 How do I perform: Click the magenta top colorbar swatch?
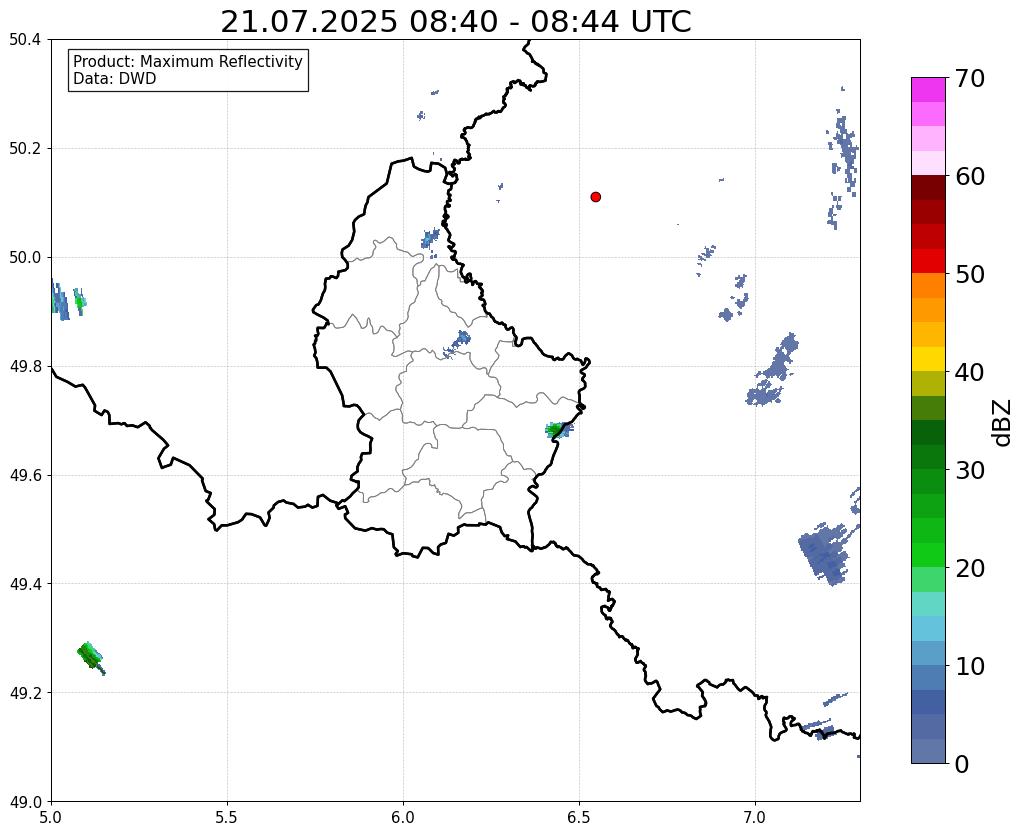click(x=928, y=90)
